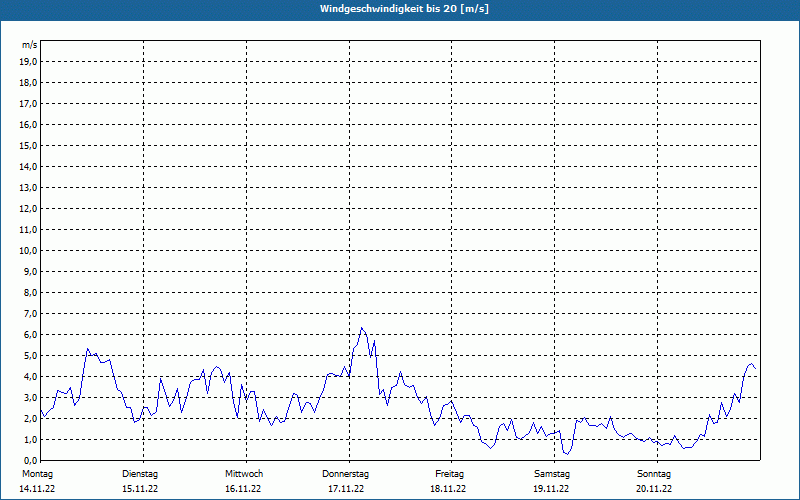Click the 3,0 axis value
Screen dimensions: 800x500
(30, 397)
